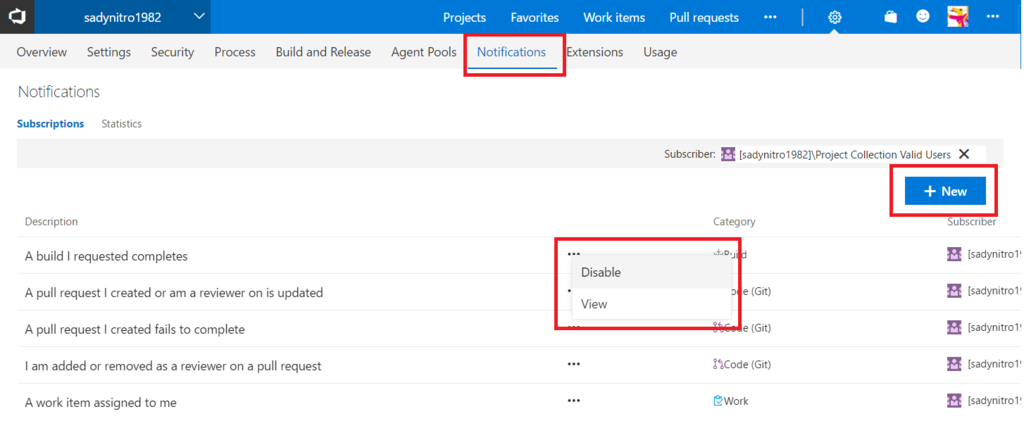Open the settings gear icon

pos(835,17)
